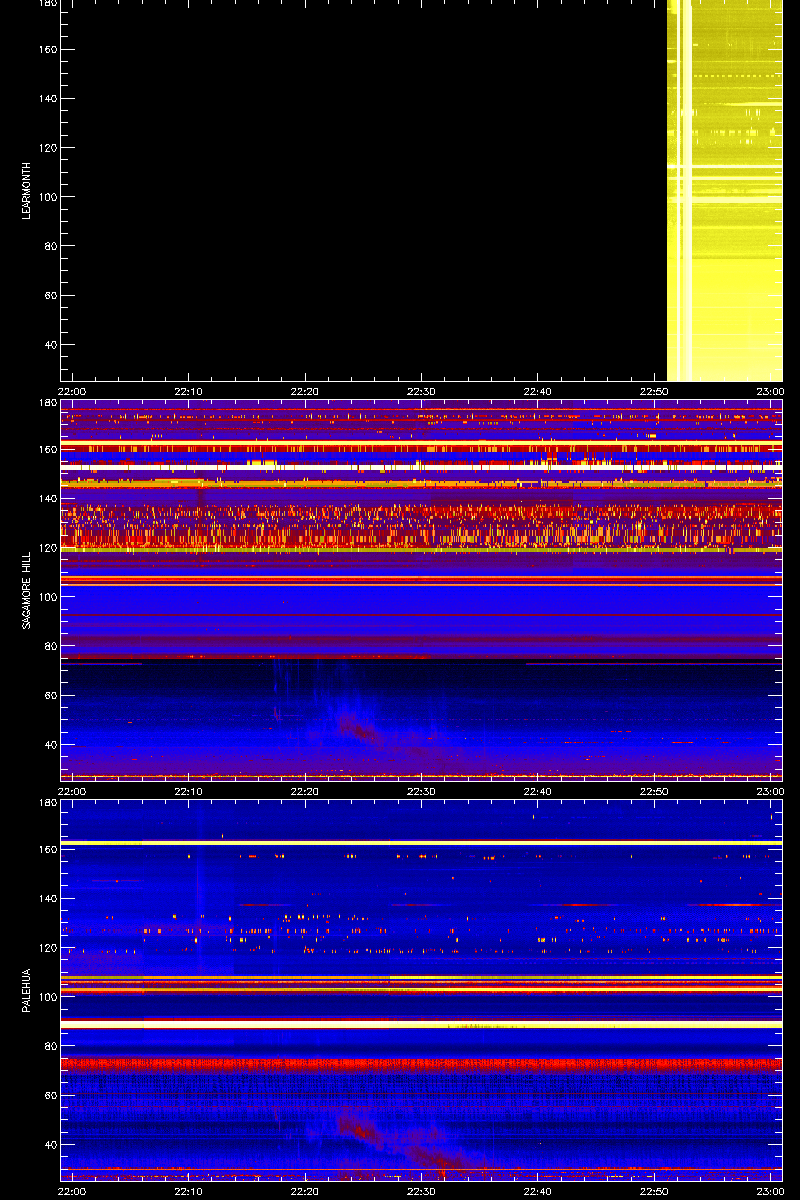Click 22:10 time label under Learmonth plot
The width and height of the screenshot is (800, 1200).
189,391
